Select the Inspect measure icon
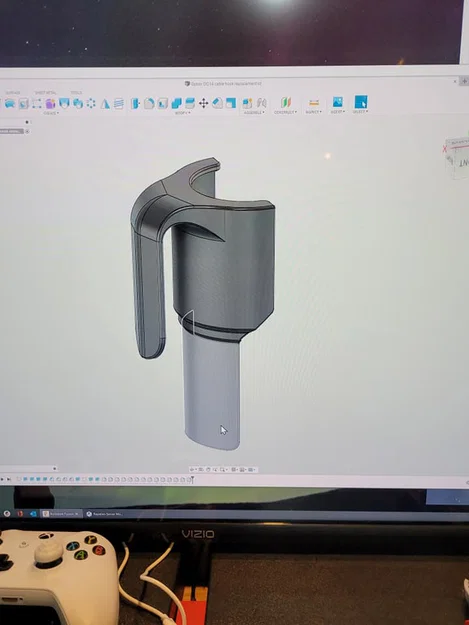 pyautogui.click(x=314, y=103)
